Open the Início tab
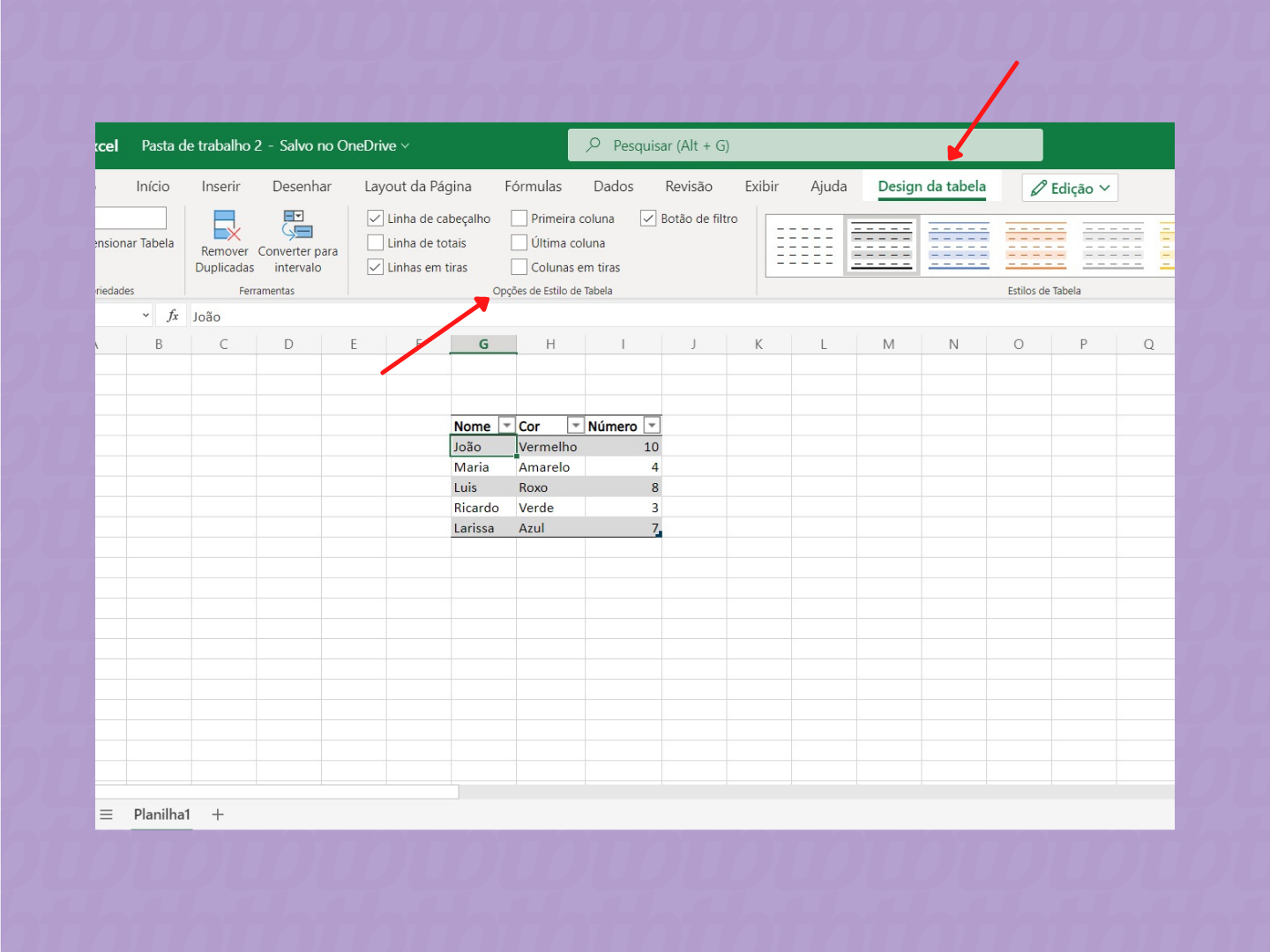The height and width of the screenshot is (952, 1270). point(153,186)
